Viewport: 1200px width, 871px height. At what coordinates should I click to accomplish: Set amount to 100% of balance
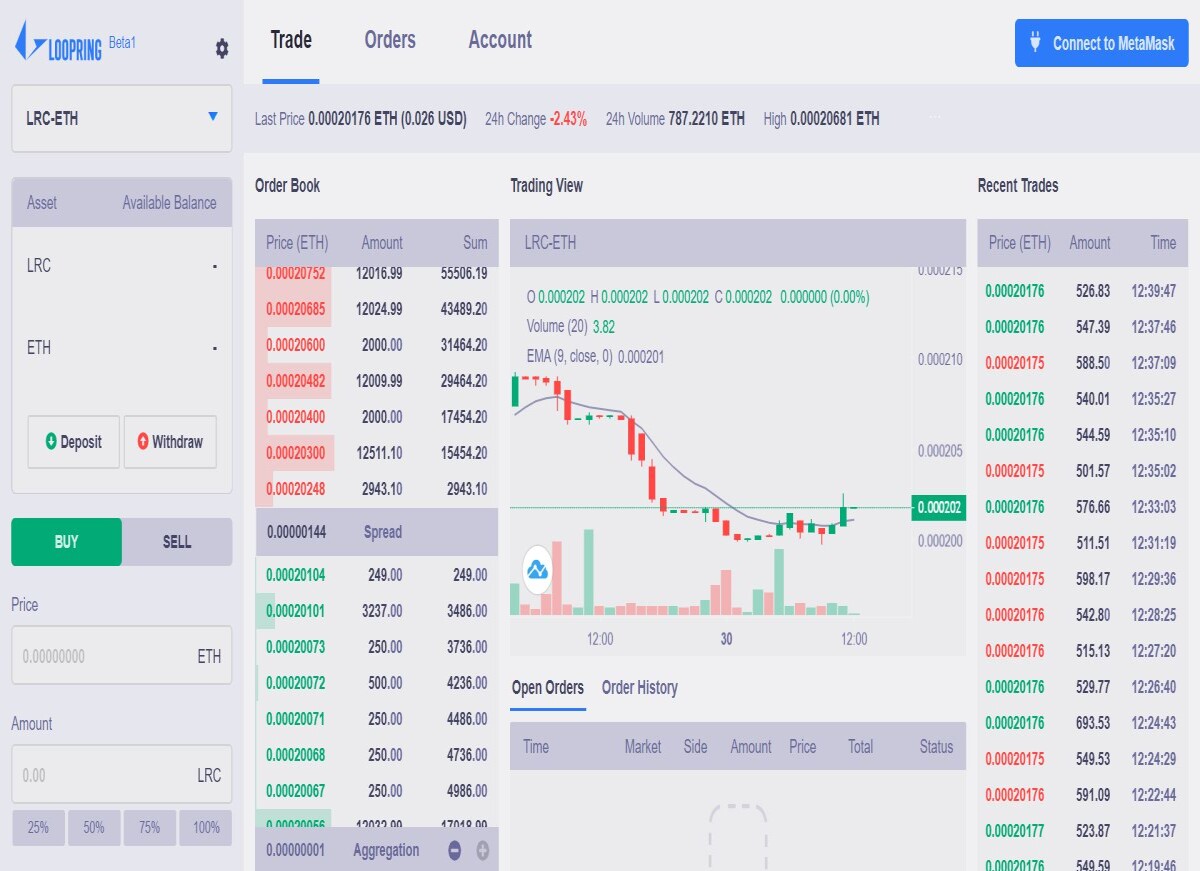pos(206,828)
